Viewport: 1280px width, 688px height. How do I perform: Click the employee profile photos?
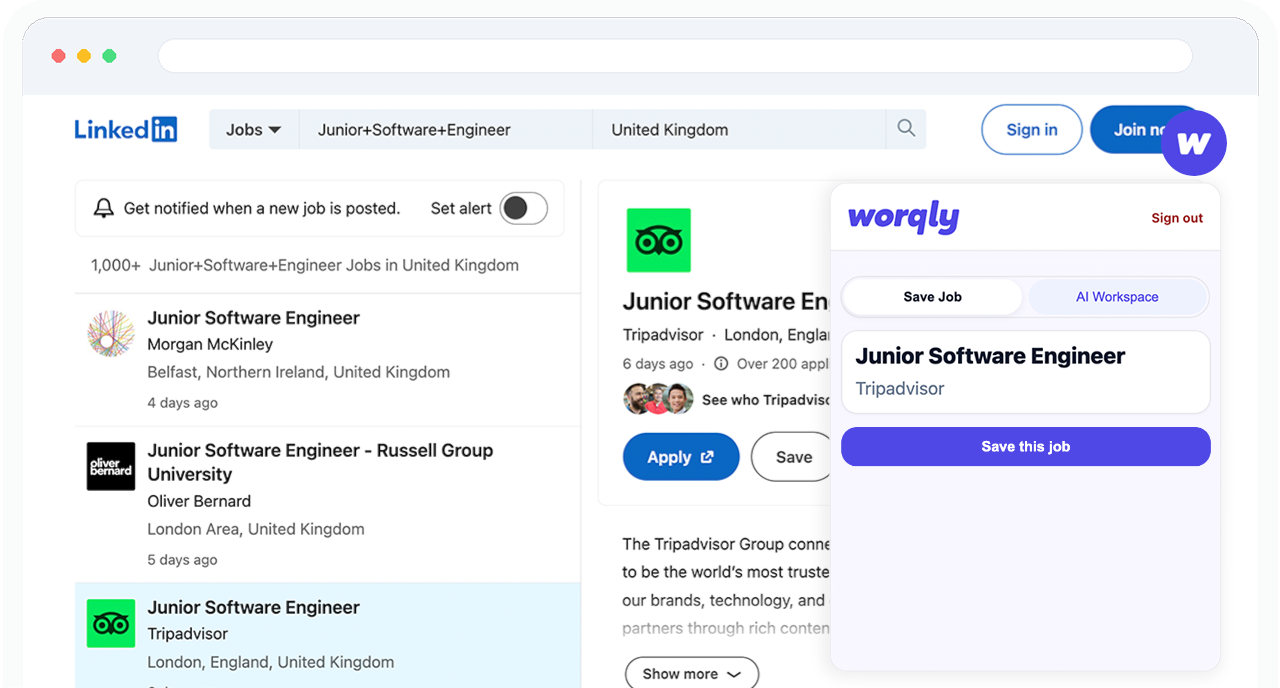[x=659, y=399]
